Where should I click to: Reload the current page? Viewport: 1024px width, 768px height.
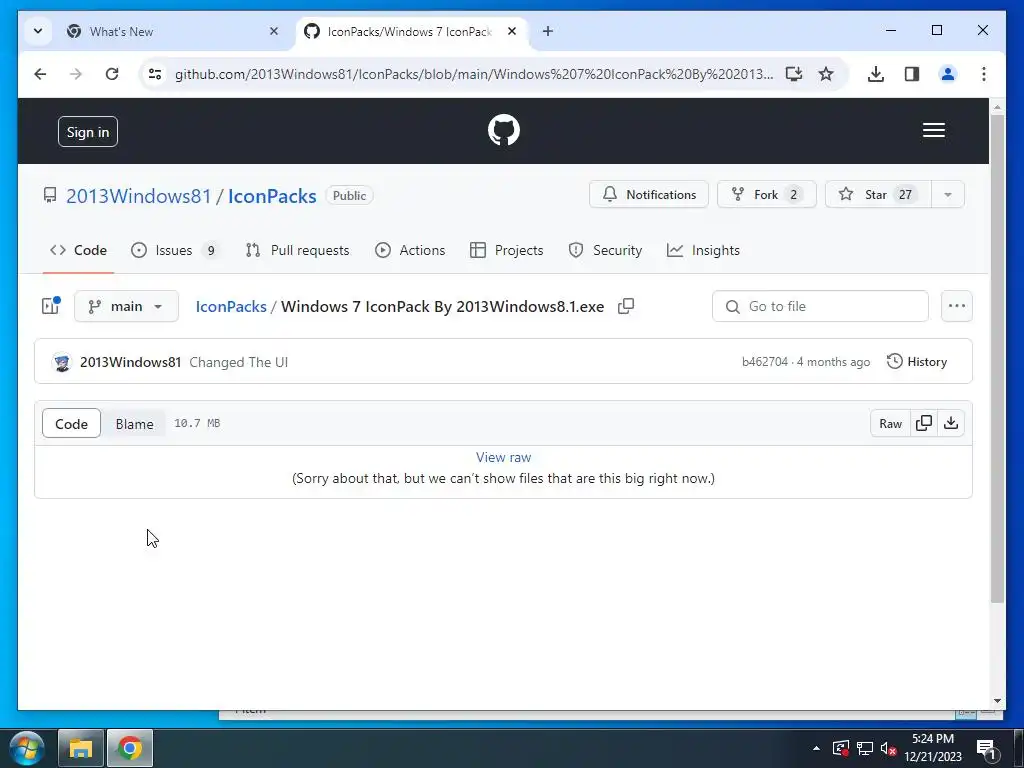point(112,74)
